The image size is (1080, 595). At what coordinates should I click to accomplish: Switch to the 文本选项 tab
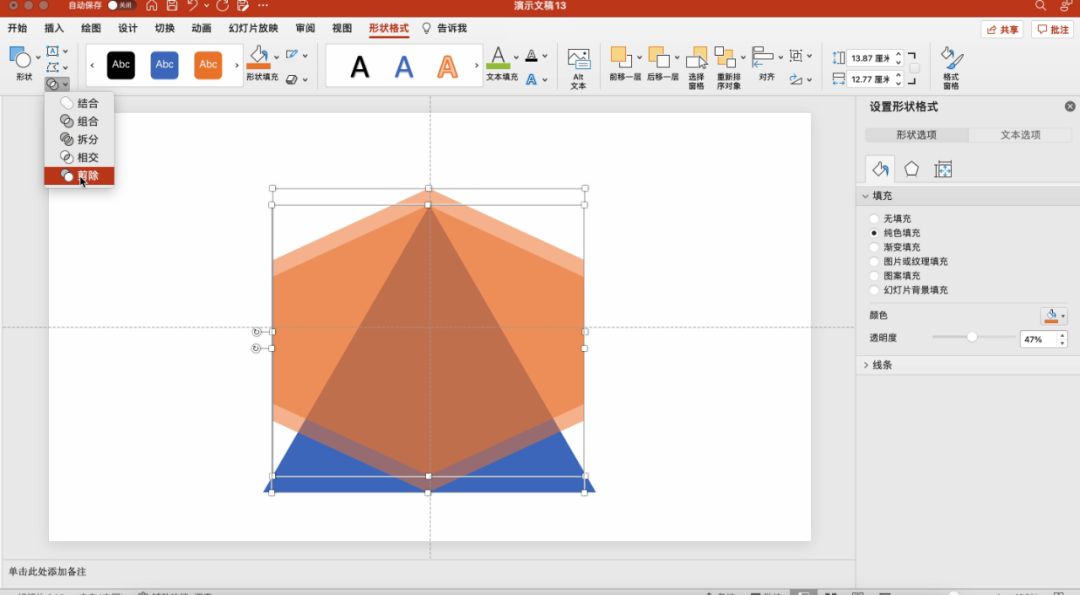coord(1020,135)
